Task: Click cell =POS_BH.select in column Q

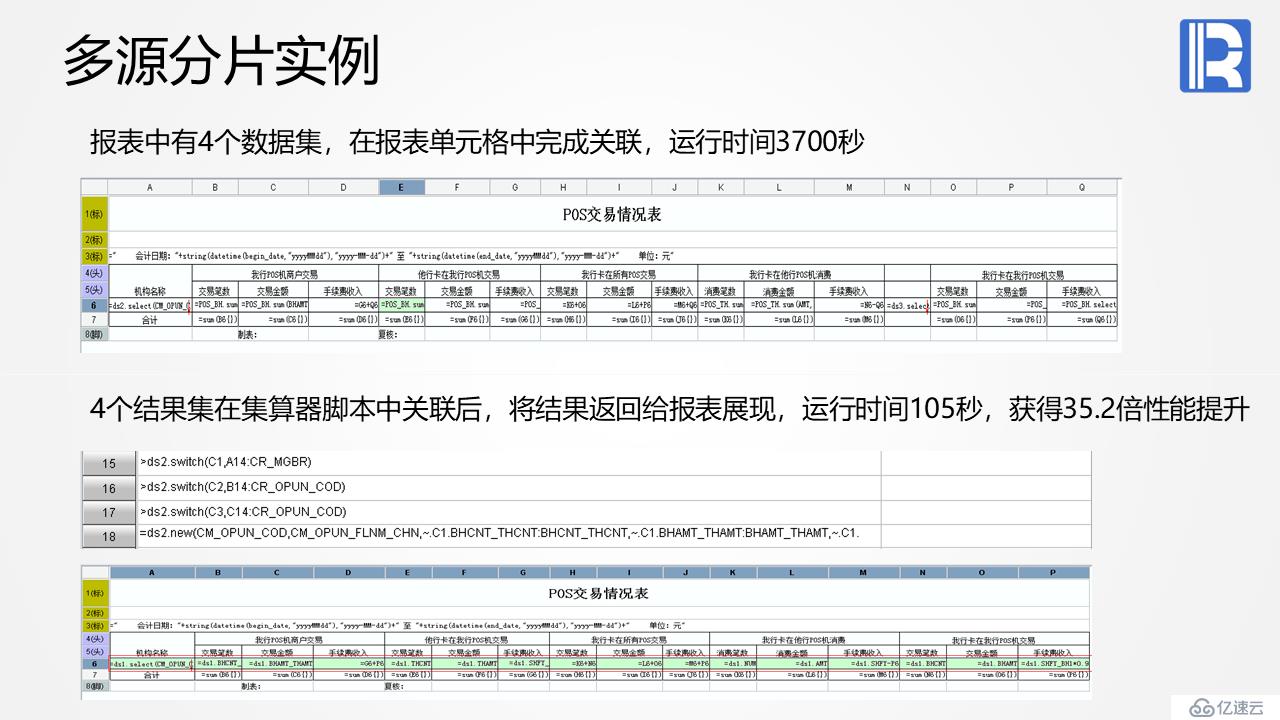Action: (x=1082, y=305)
